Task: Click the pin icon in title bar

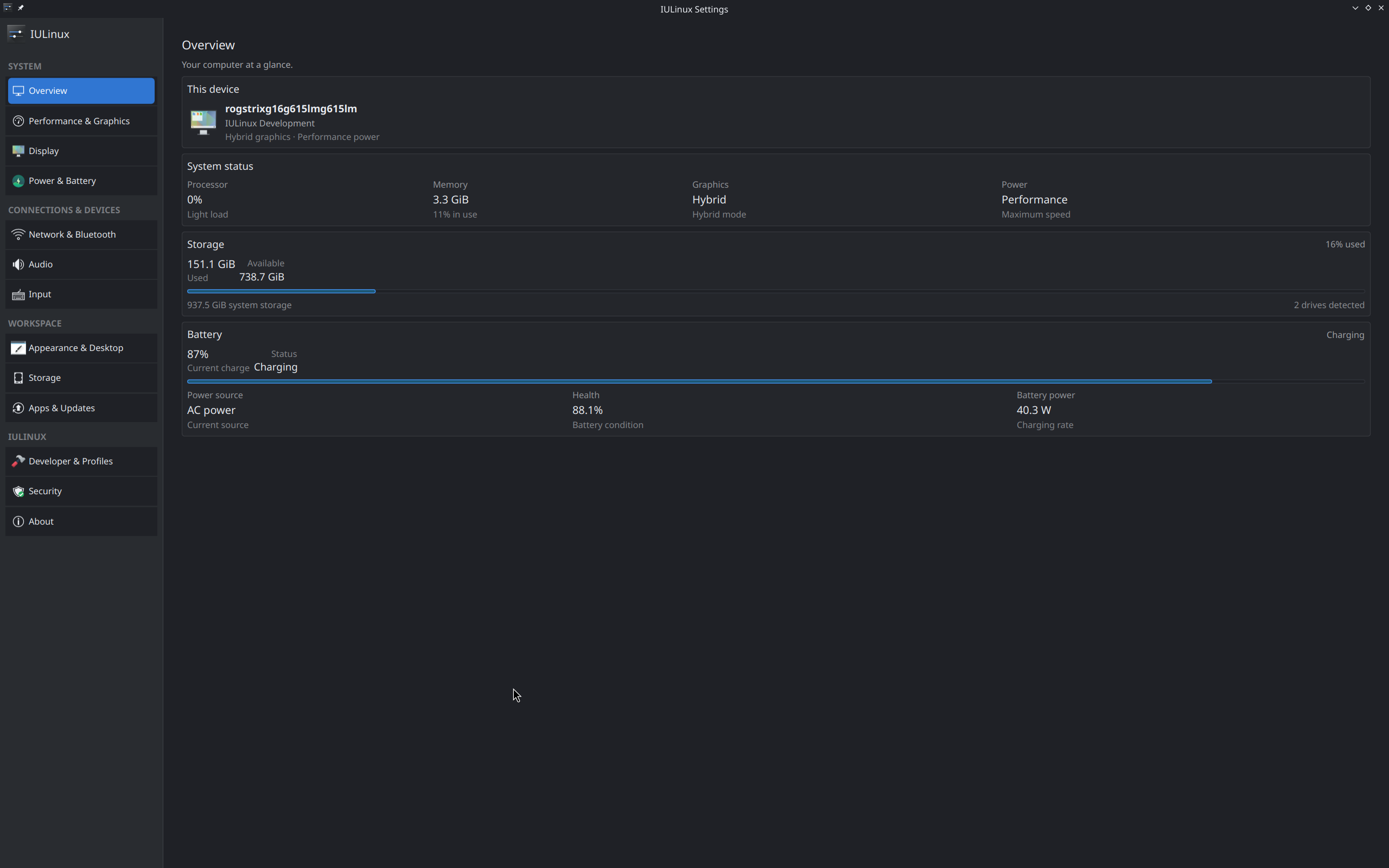Action: pyautogui.click(x=21, y=8)
